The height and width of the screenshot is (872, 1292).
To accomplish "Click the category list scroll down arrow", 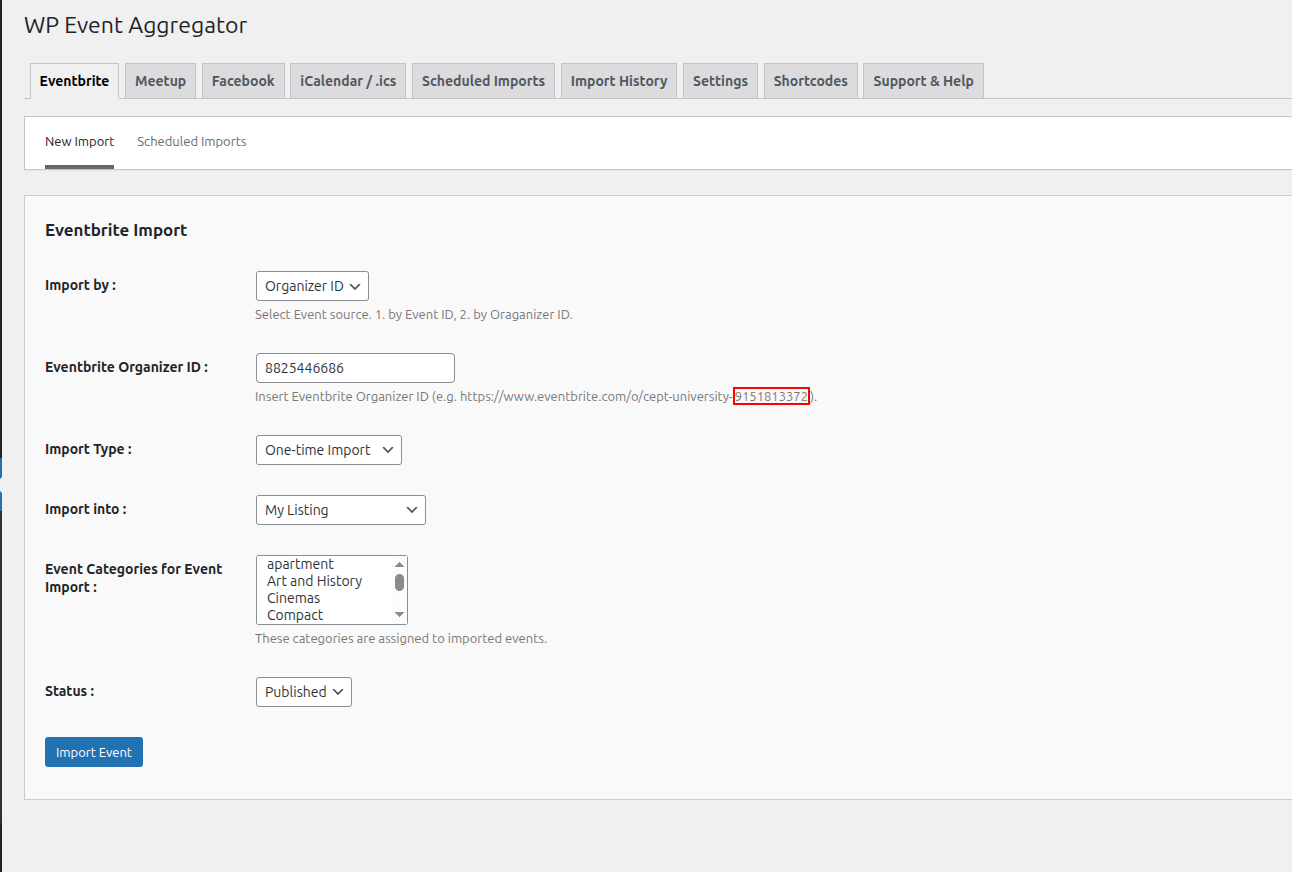I will point(399,615).
